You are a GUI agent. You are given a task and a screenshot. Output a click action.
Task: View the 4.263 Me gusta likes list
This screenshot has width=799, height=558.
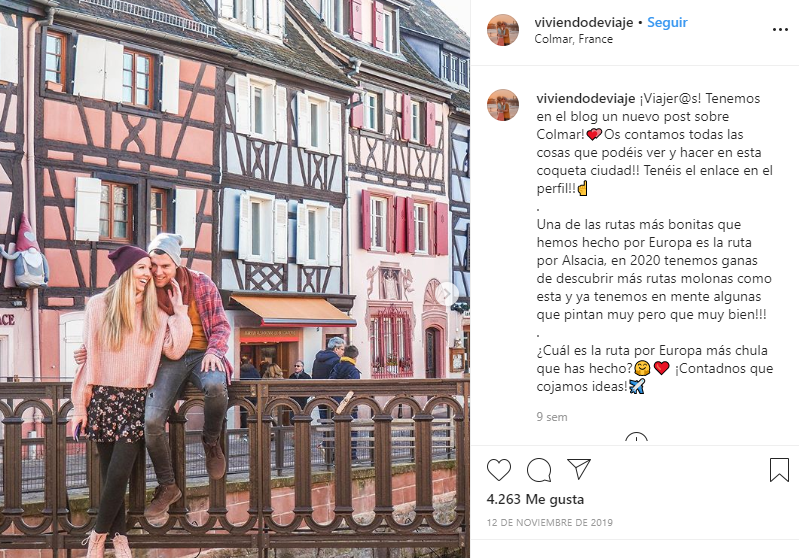click(x=535, y=499)
